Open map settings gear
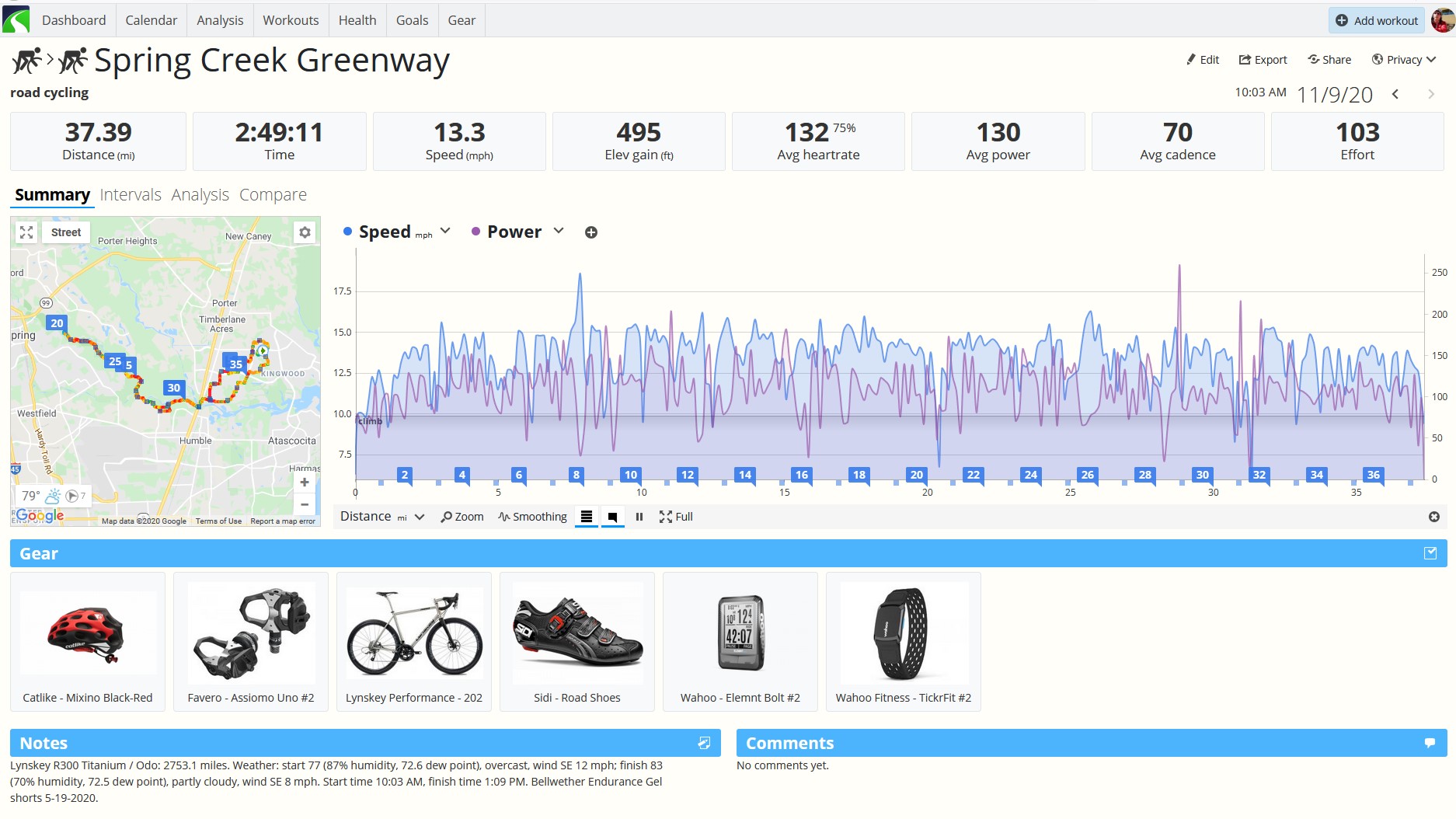The height and width of the screenshot is (819, 1456). (x=305, y=232)
